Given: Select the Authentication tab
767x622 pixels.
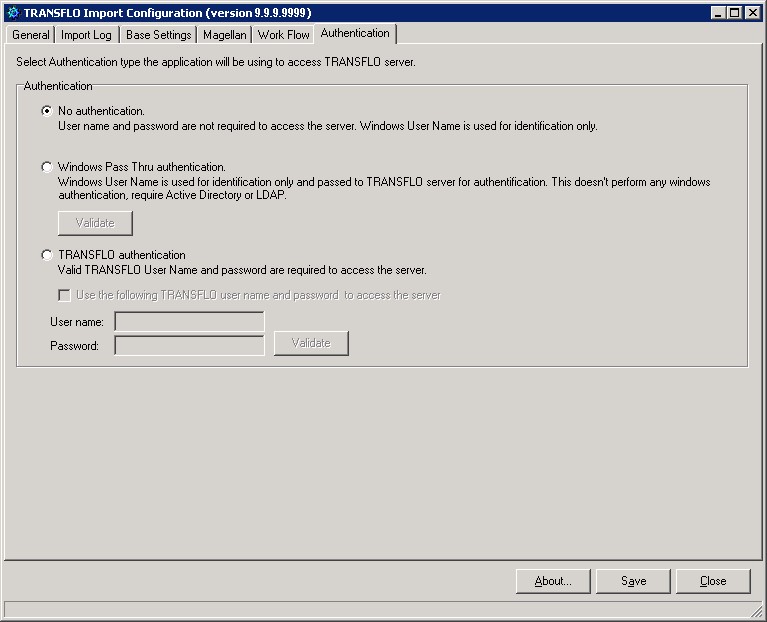Looking at the screenshot, I should pyautogui.click(x=355, y=33).
